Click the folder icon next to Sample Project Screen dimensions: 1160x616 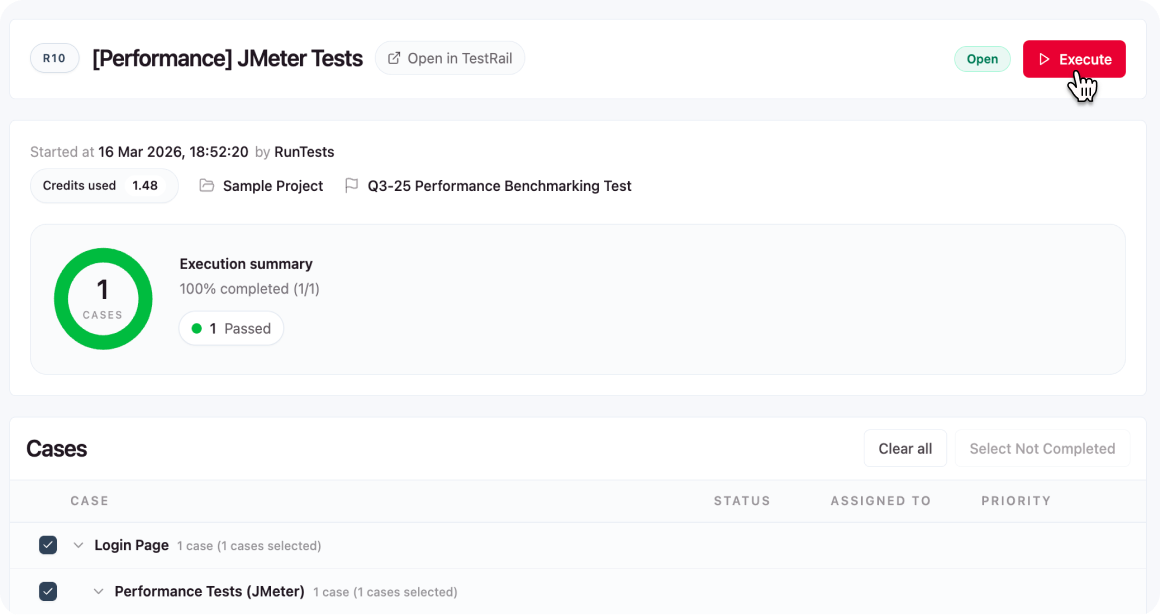(206, 186)
